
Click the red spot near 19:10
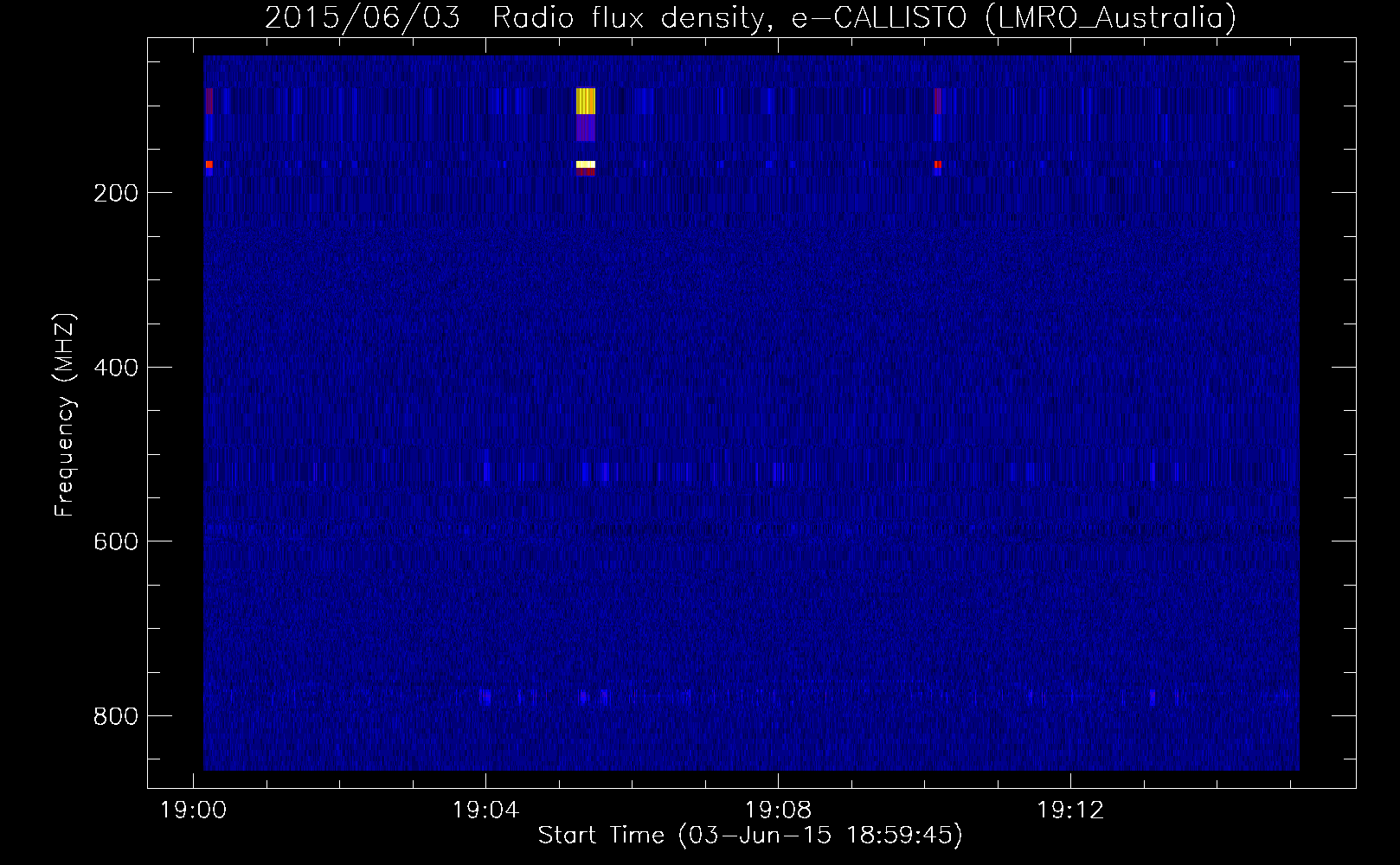938,164
